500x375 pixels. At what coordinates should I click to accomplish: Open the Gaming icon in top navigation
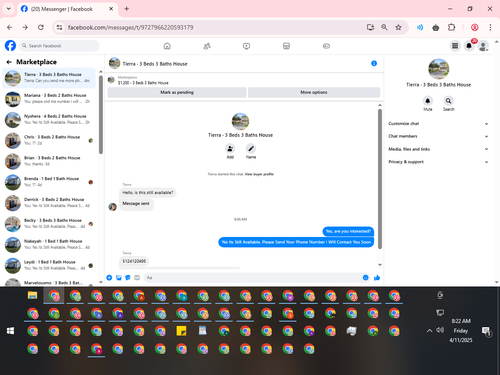pyautogui.click(x=326, y=46)
